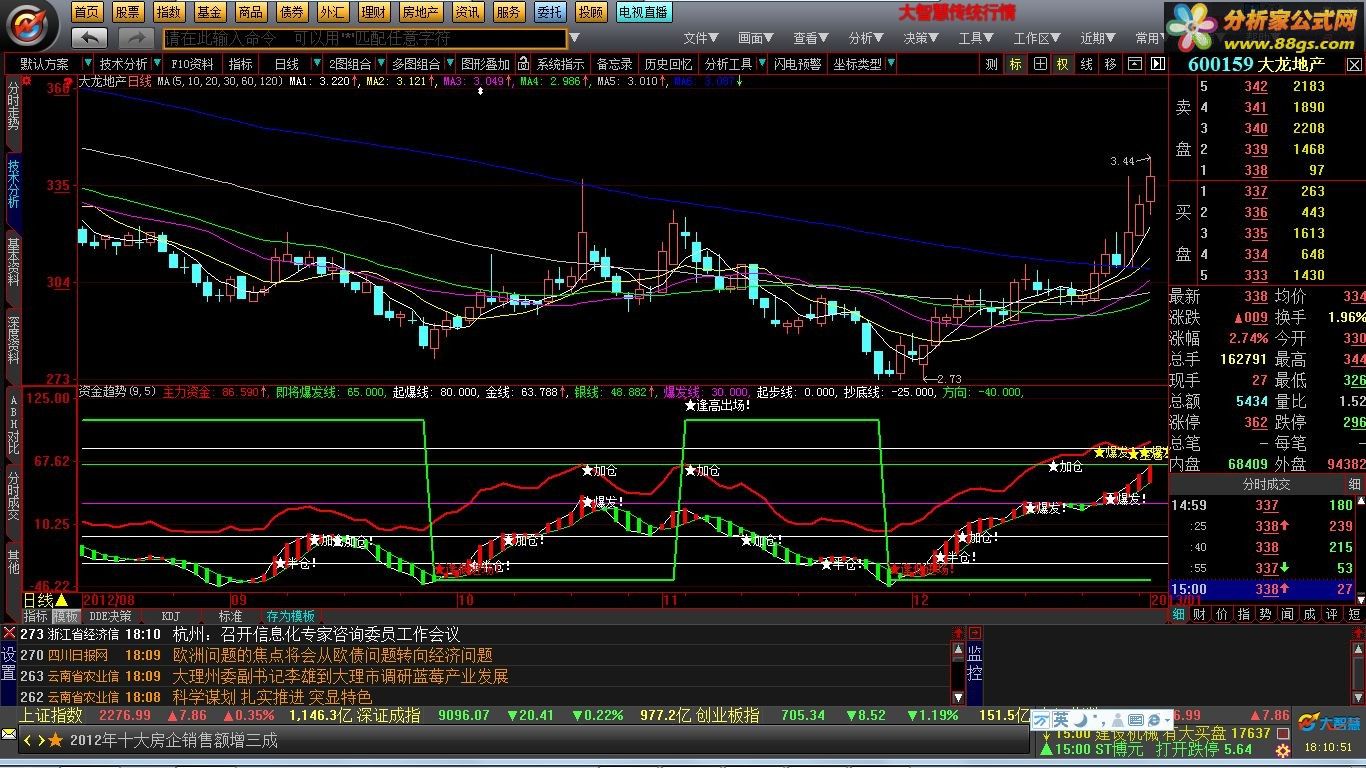Open news headline 欧洲问题的焦点将会从欧债问题转向经济问题
Viewport: 1366px width, 768px height.
[333, 655]
